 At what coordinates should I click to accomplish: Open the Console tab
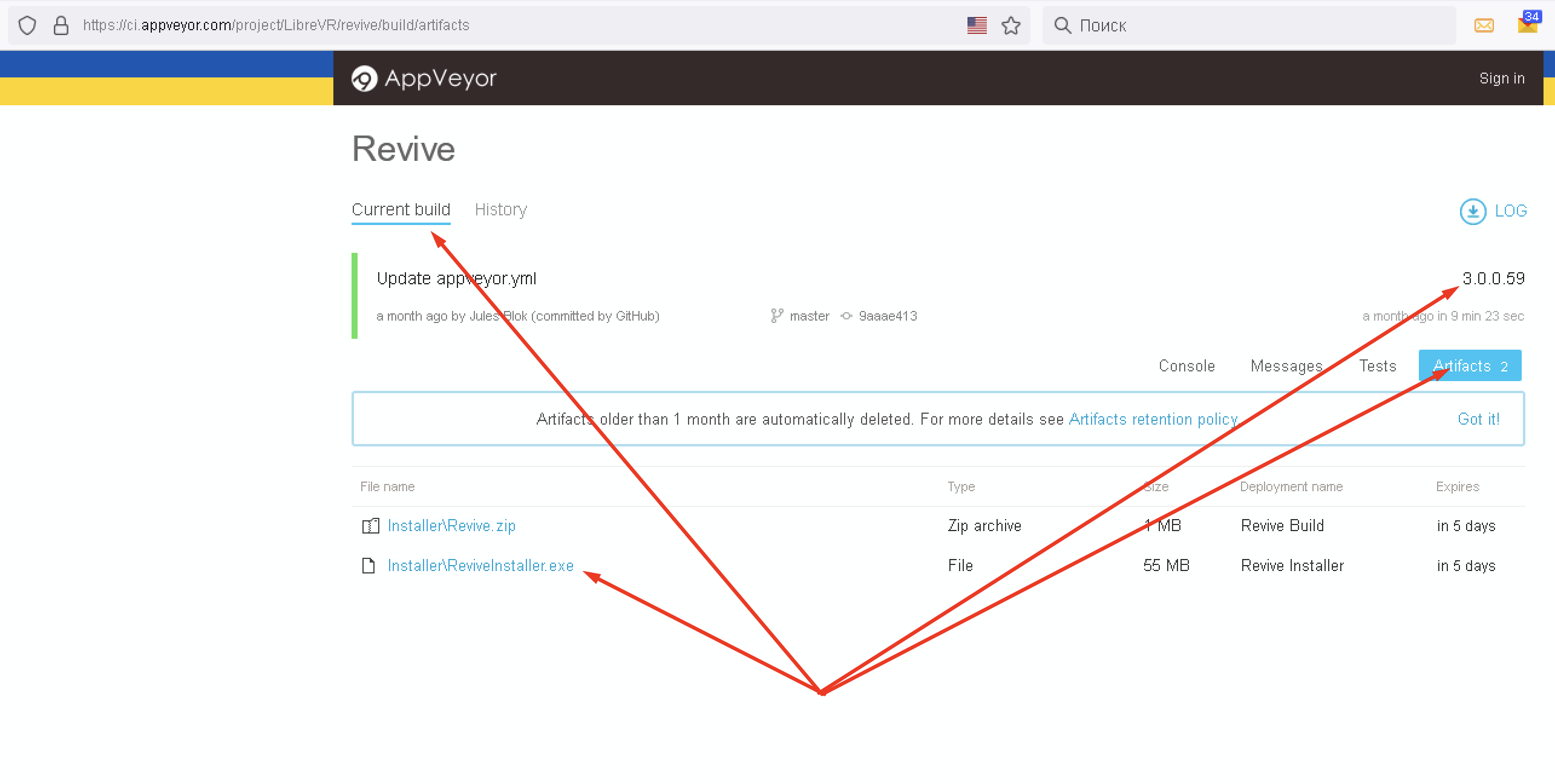pos(1187,366)
